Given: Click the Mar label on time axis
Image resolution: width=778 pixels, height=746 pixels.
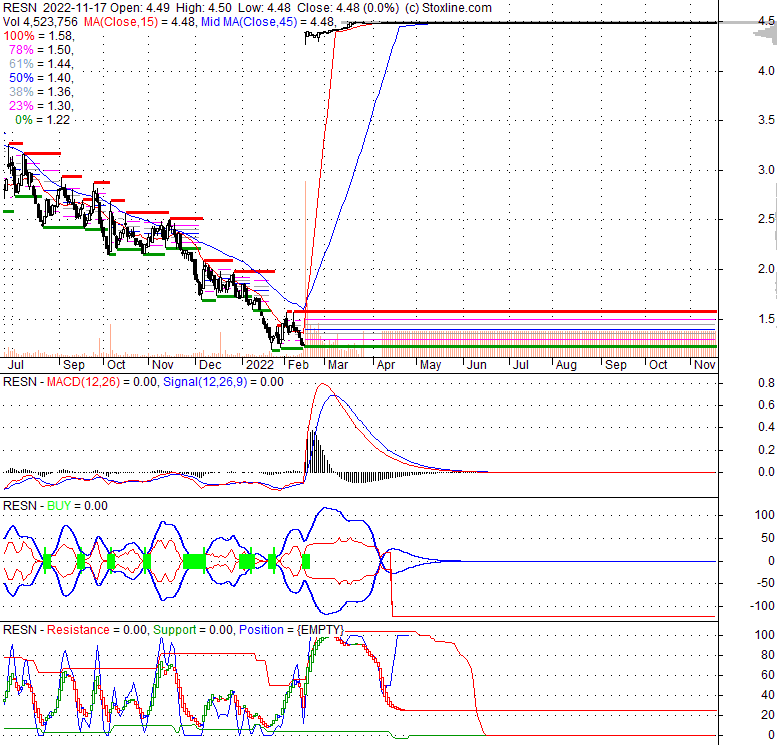Looking at the screenshot, I should (338, 365).
